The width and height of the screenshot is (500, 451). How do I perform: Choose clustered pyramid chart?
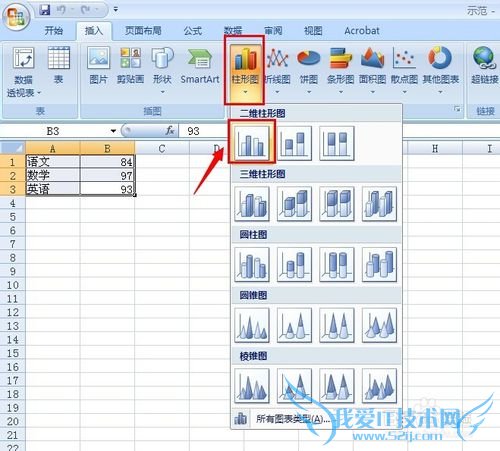tap(252, 386)
